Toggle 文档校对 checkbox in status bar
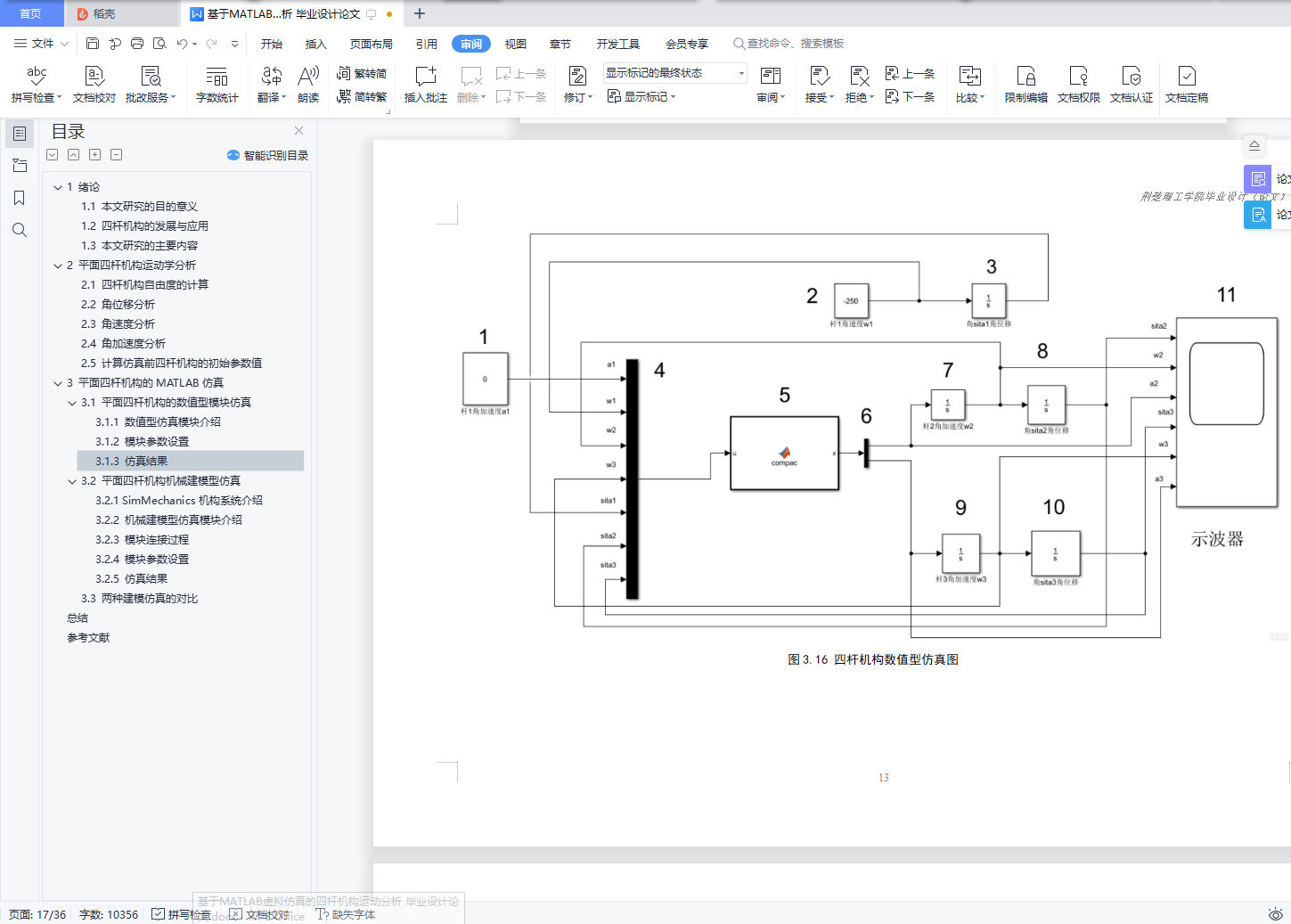The image size is (1291, 924). click(x=235, y=914)
